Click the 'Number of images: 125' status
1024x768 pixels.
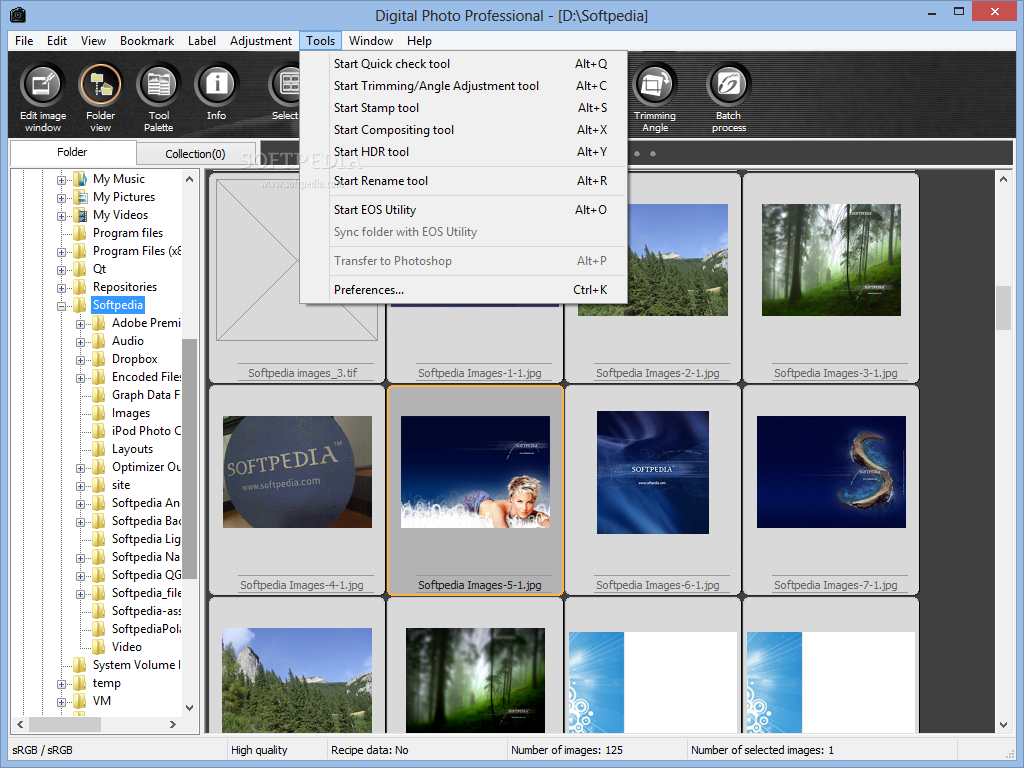coord(567,750)
